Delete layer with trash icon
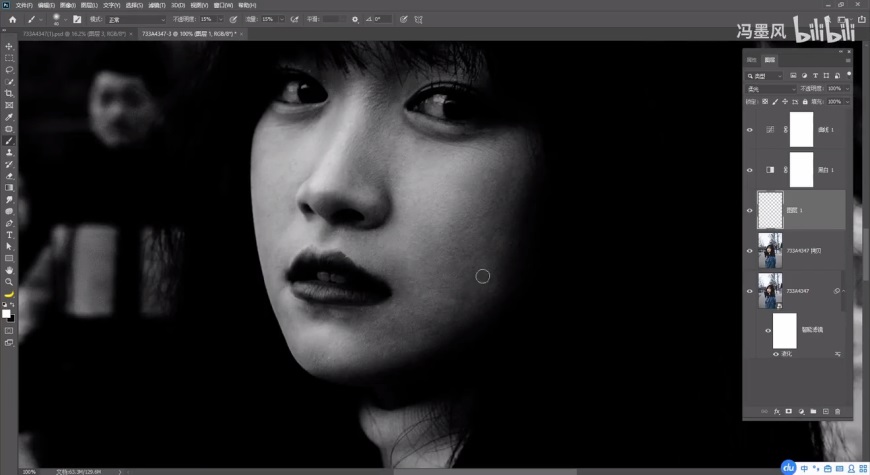 point(838,412)
